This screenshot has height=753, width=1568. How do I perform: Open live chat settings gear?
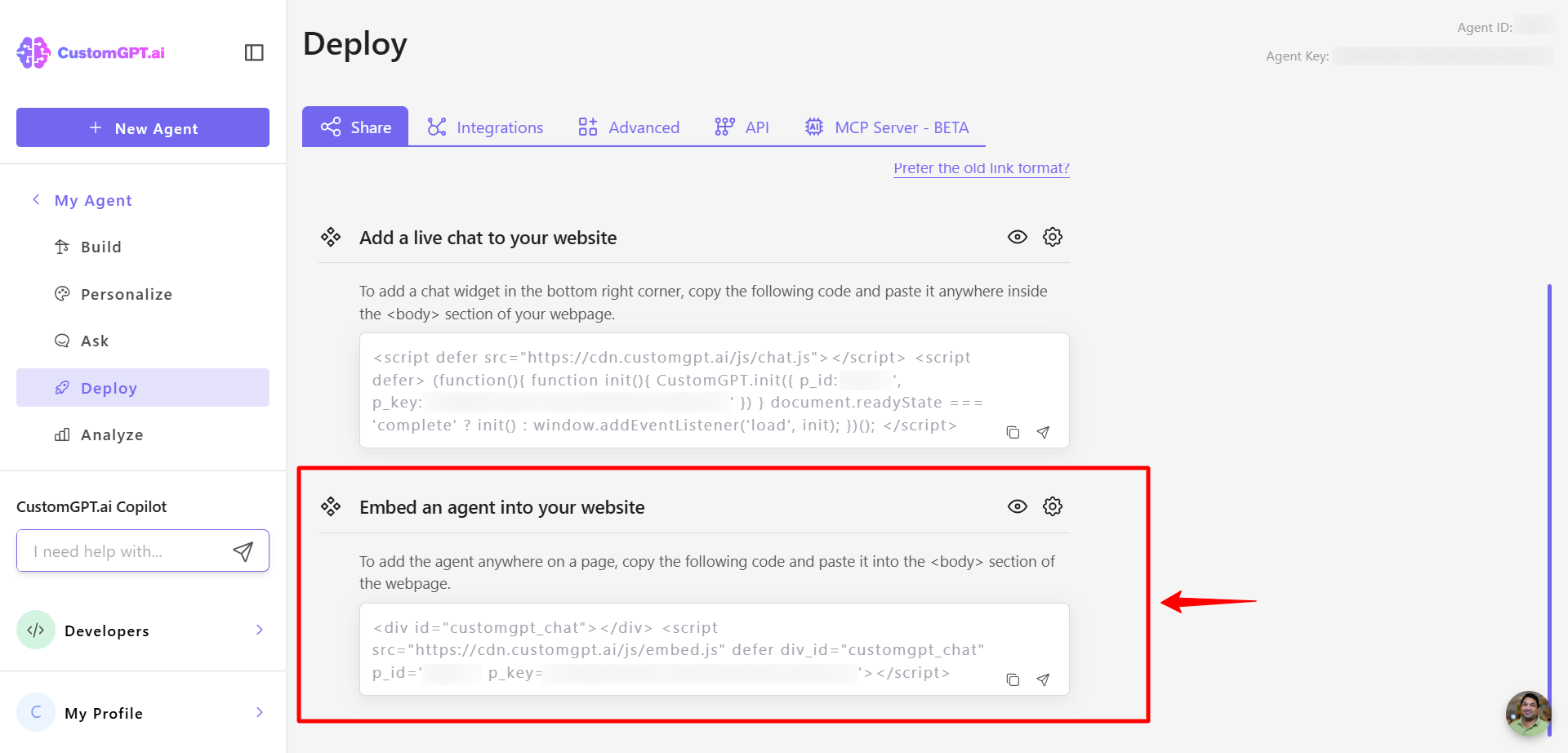[x=1053, y=237]
